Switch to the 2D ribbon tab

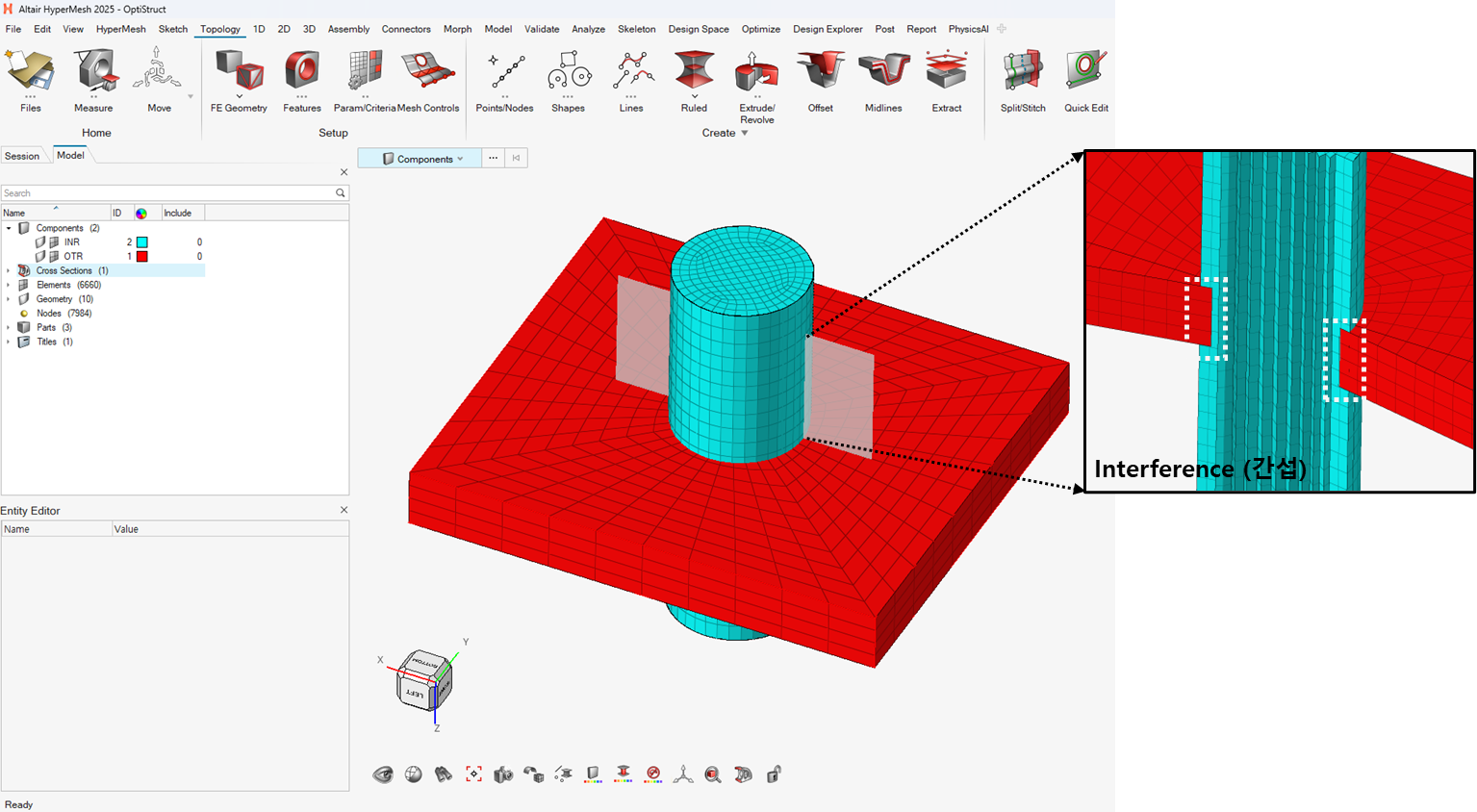pos(284,29)
